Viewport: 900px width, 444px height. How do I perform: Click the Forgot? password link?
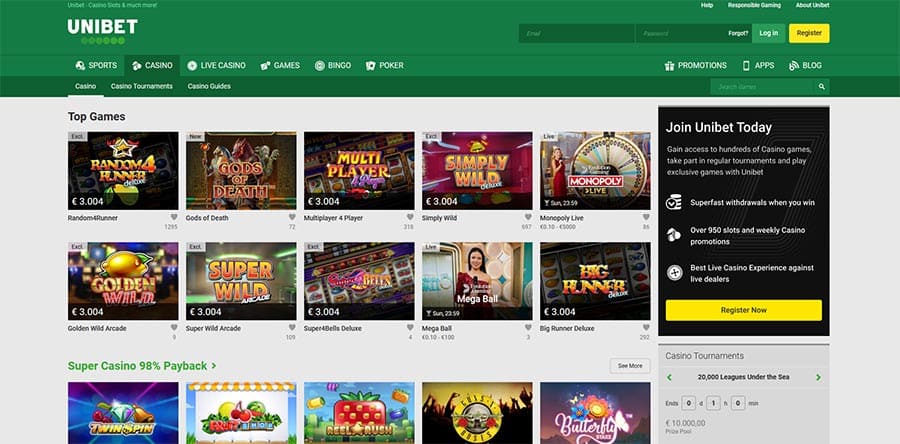tap(738, 33)
